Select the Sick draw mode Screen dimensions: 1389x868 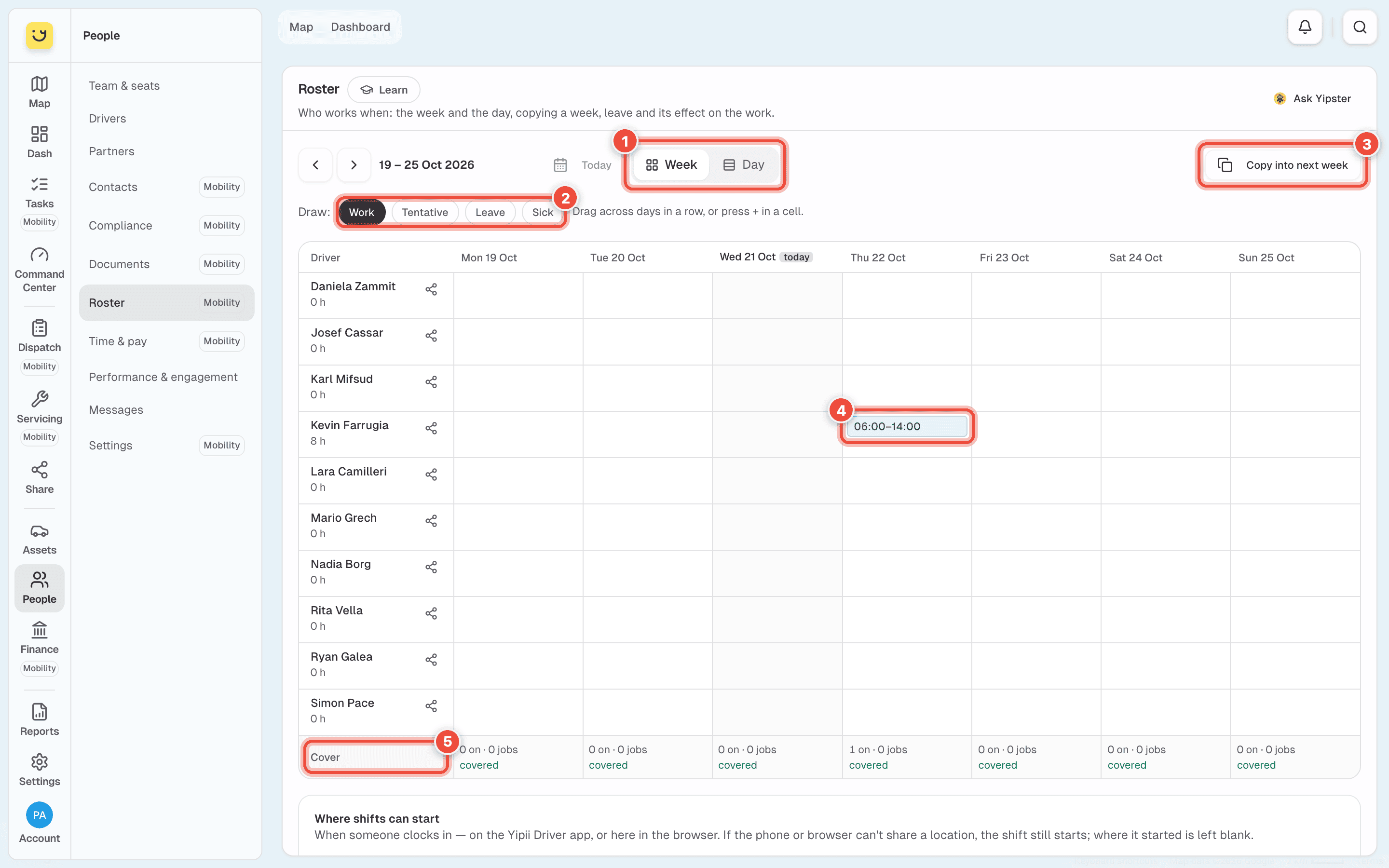pyautogui.click(x=543, y=212)
